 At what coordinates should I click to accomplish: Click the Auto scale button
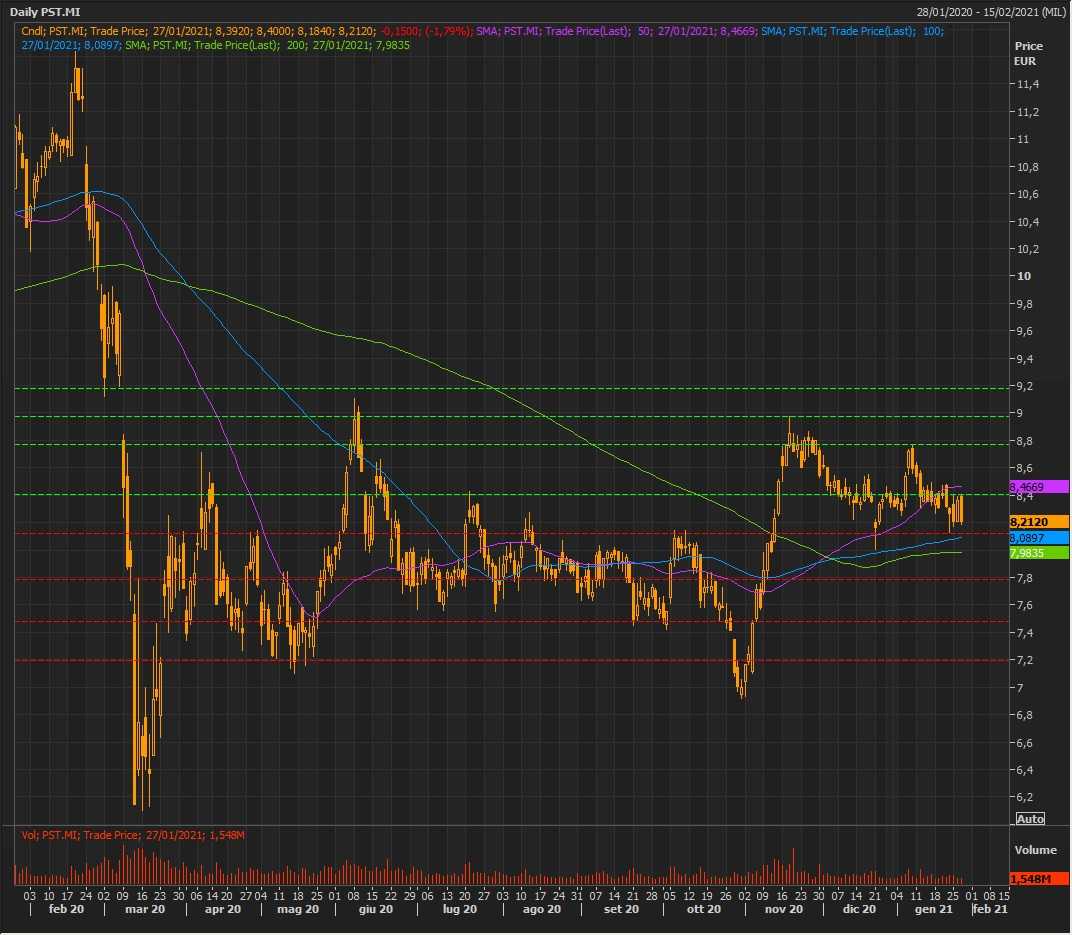[1030, 819]
